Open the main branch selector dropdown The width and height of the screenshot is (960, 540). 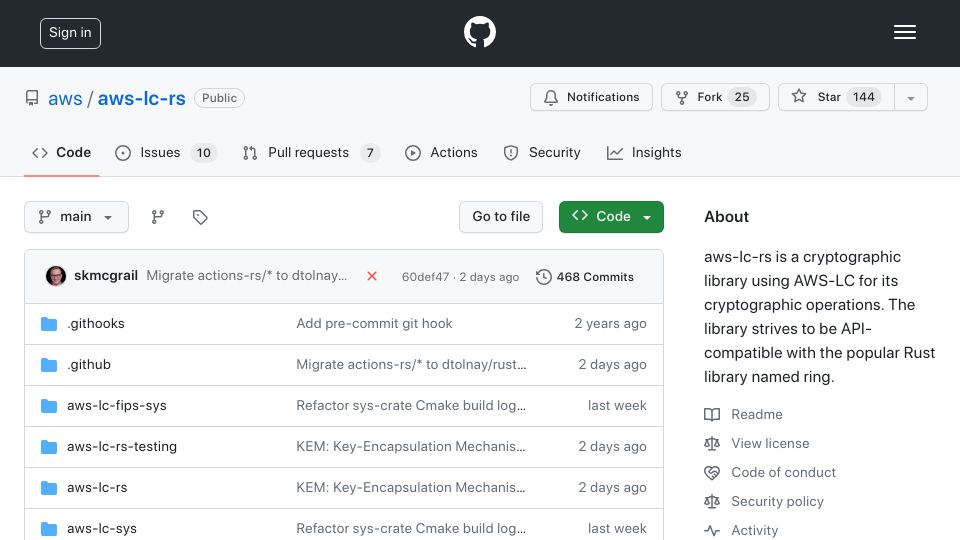[x=77, y=217]
